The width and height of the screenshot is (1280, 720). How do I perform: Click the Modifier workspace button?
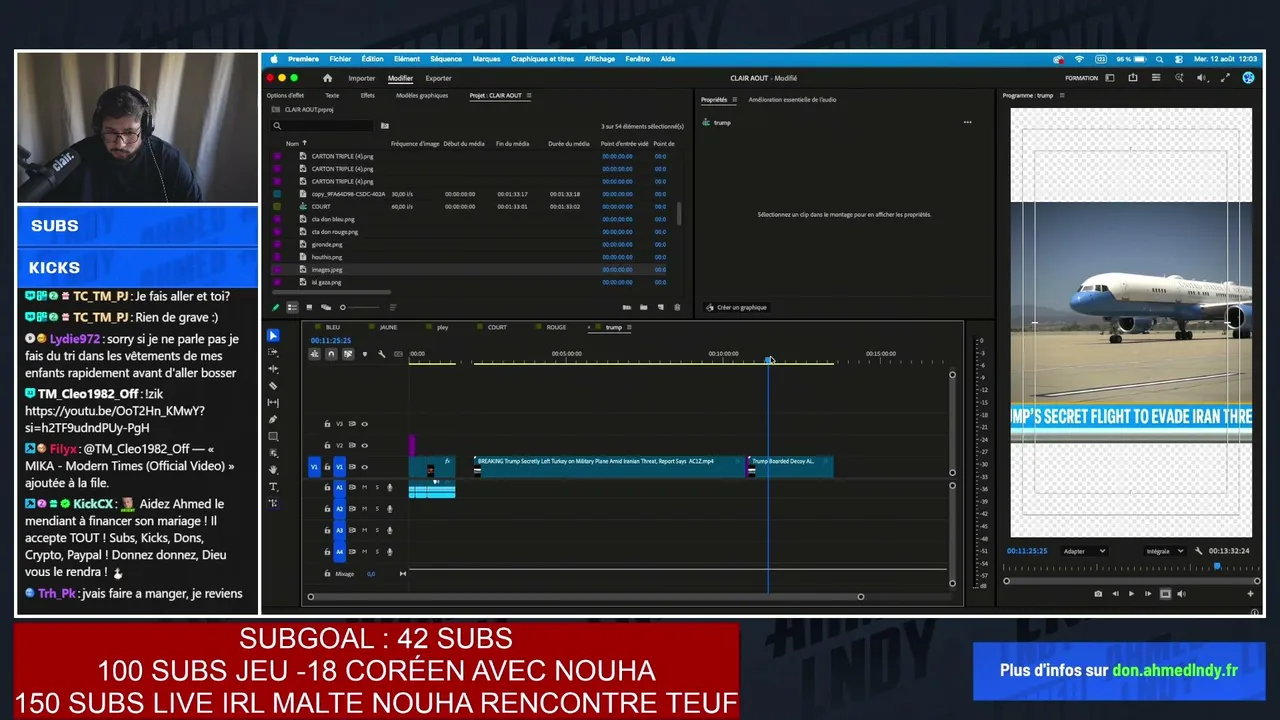(x=400, y=78)
